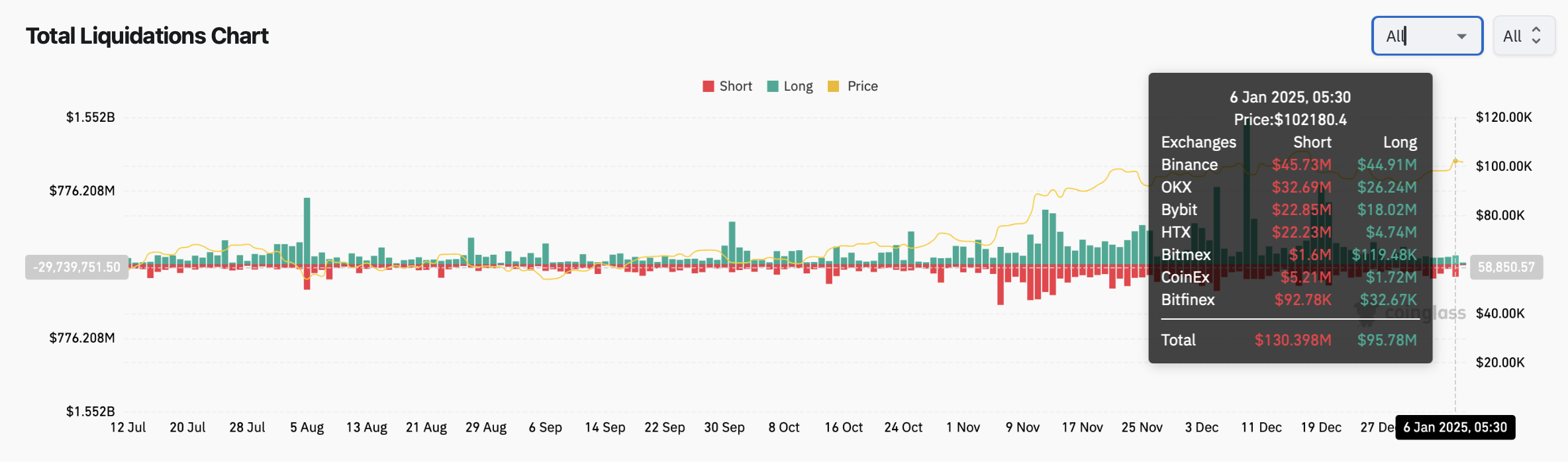Viewport: 1568px width, 462px height.
Task: Hide the Long series via legend
Action: click(x=789, y=87)
